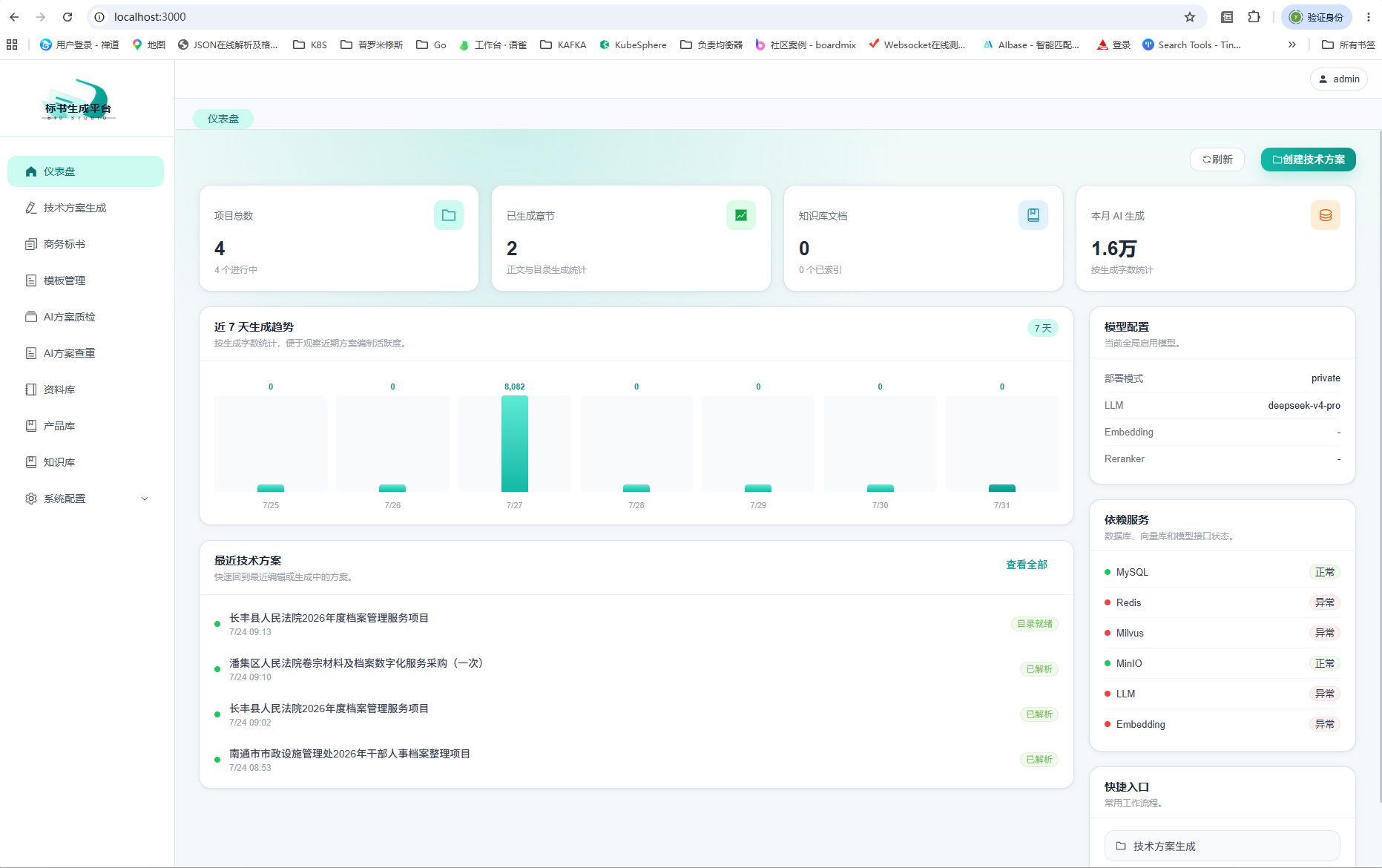Viewport: 1382px width, 868px height.
Task: Click the 7/31 bar in trend chart
Action: coord(1002,488)
